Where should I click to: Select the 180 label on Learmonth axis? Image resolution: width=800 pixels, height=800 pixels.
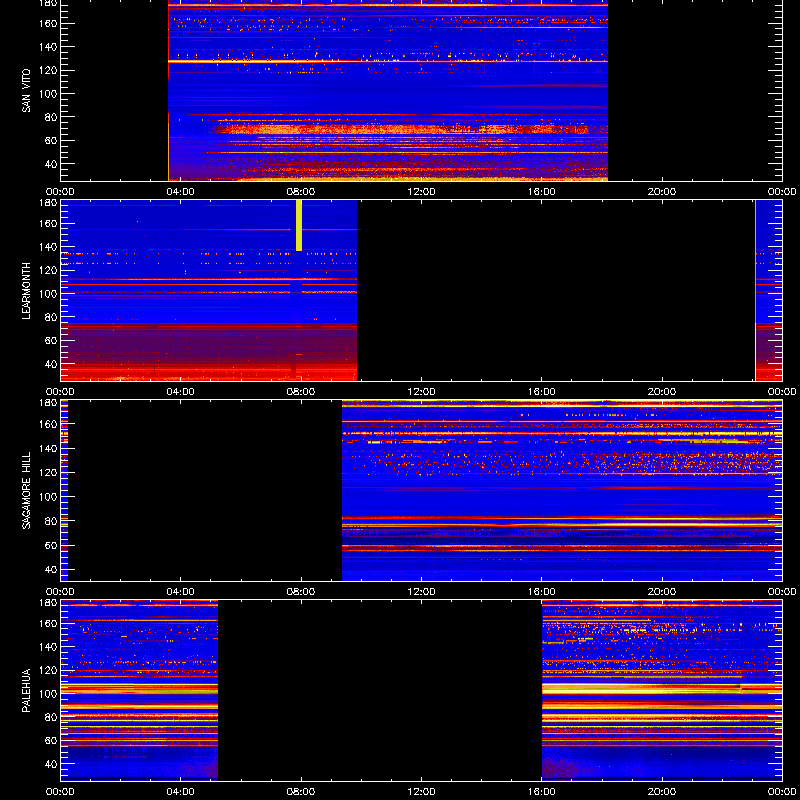[x=48, y=202]
